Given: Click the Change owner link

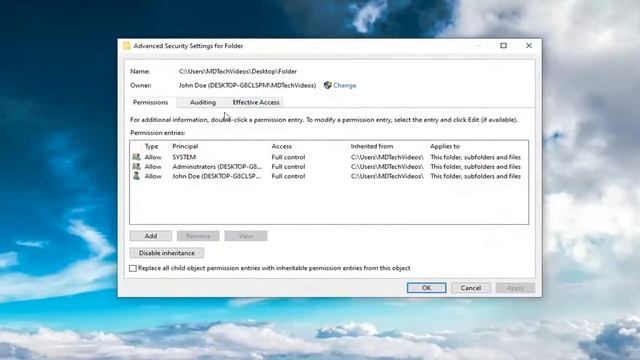Looking at the screenshot, I should click(x=344, y=85).
